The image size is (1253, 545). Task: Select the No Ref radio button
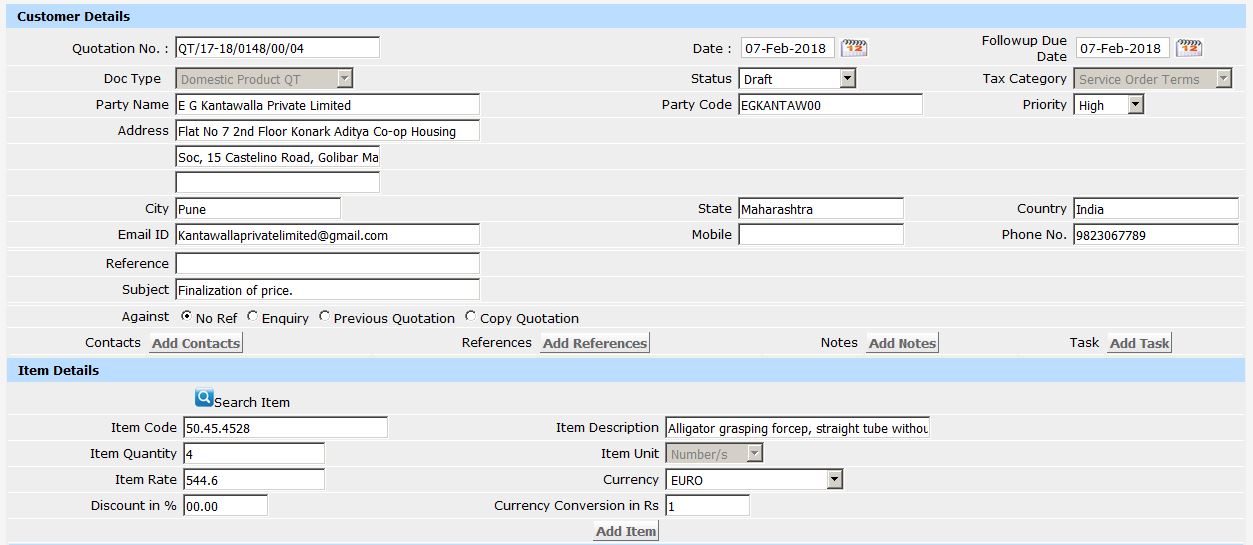coord(187,317)
